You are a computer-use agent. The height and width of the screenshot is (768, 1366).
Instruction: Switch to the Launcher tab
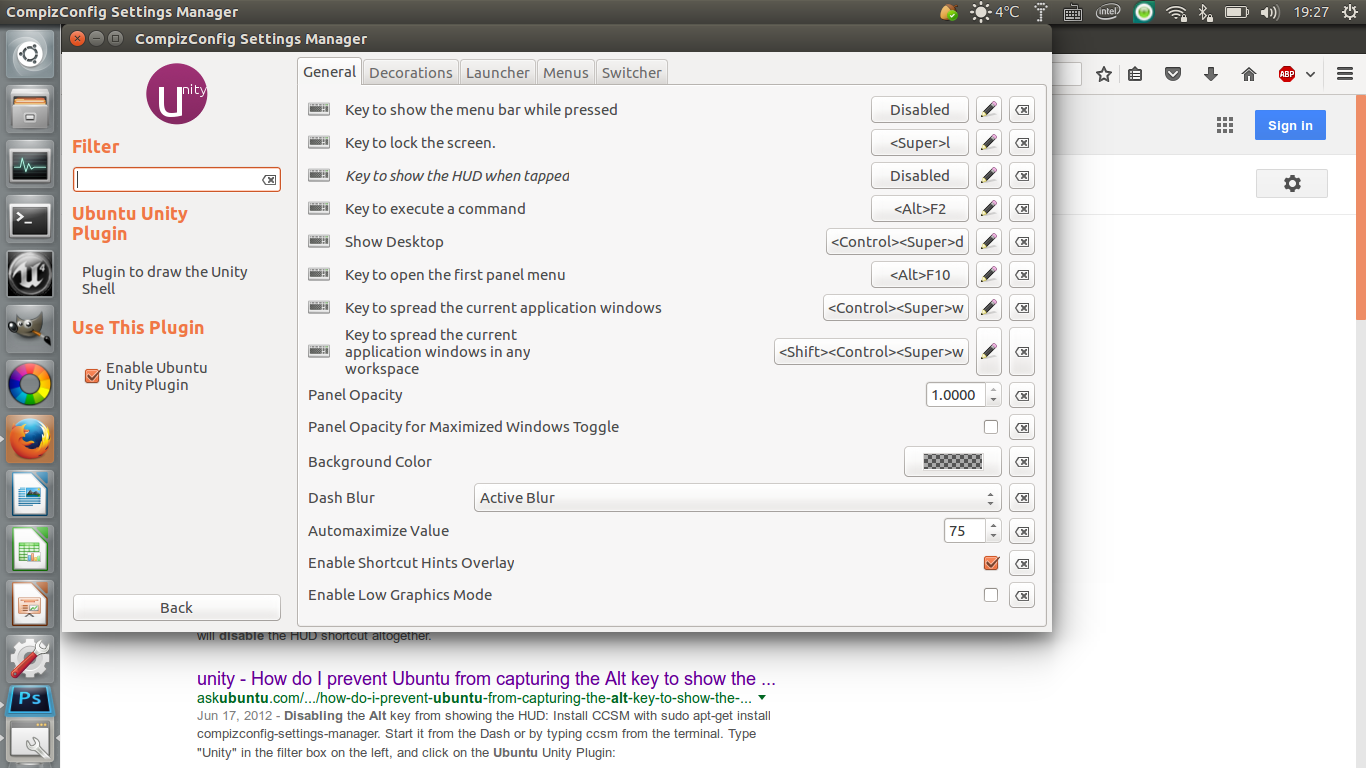tap(498, 72)
